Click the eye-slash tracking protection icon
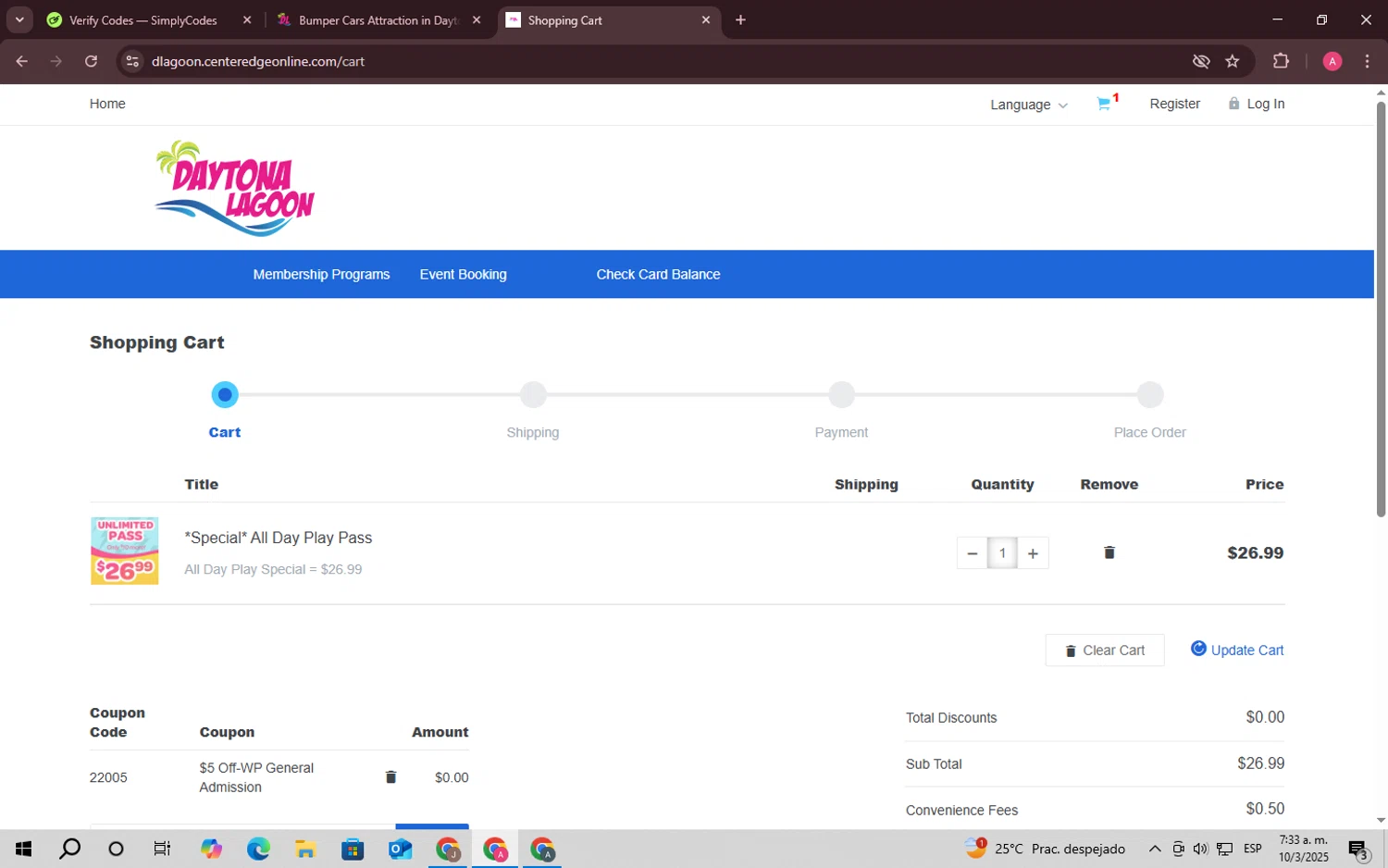 pos(1201,61)
